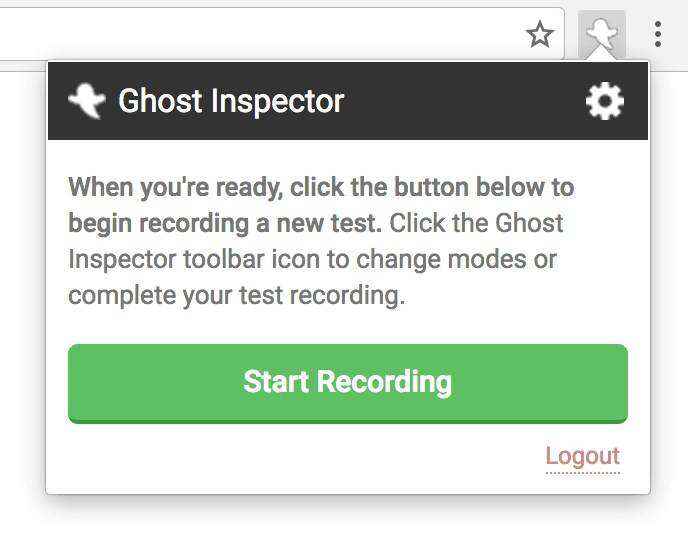Click the "begin recording a new test" bold text
This screenshot has width=688, height=542.
click(x=226, y=223)
